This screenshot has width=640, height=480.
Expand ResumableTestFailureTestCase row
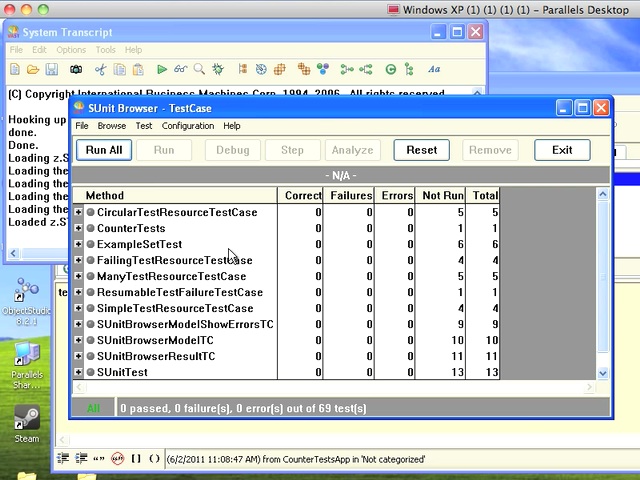tap(78, 292)
